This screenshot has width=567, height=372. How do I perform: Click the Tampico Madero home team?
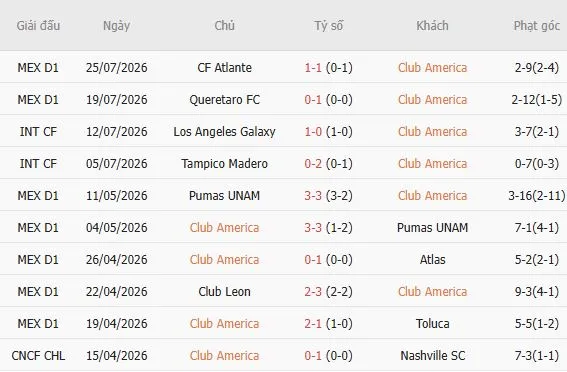pos(225,163)
